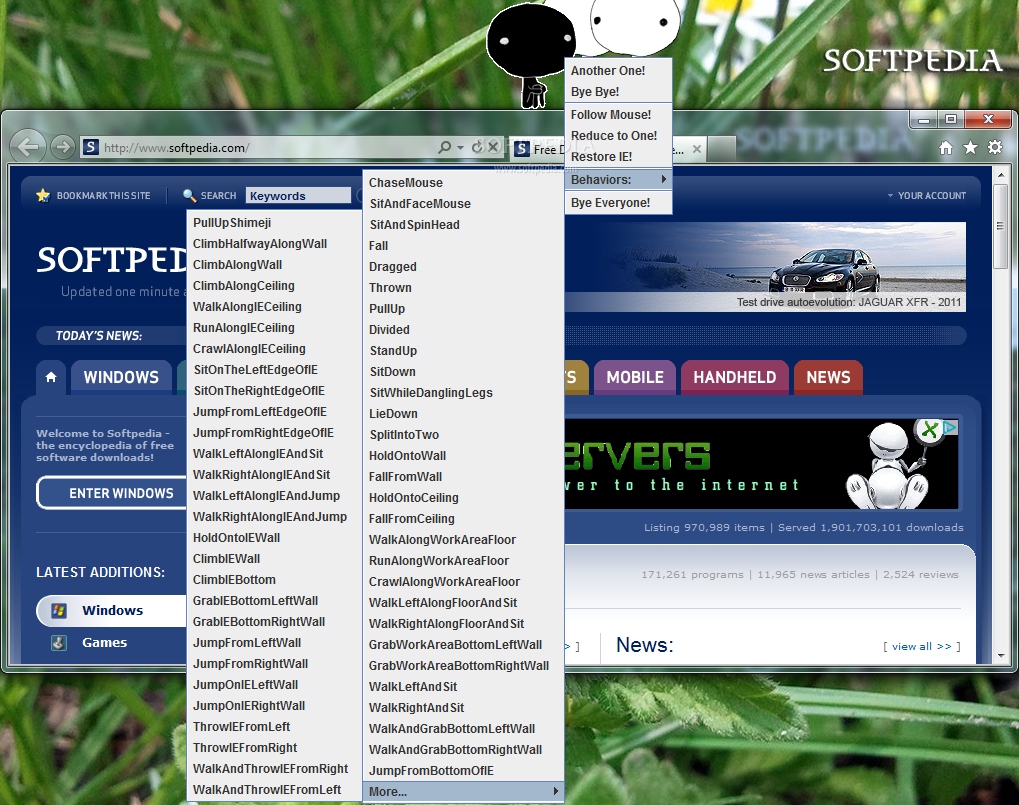Select Another One! from Shimeji menu
This screenshot has height=805, width=1019.
click(618, 71)
